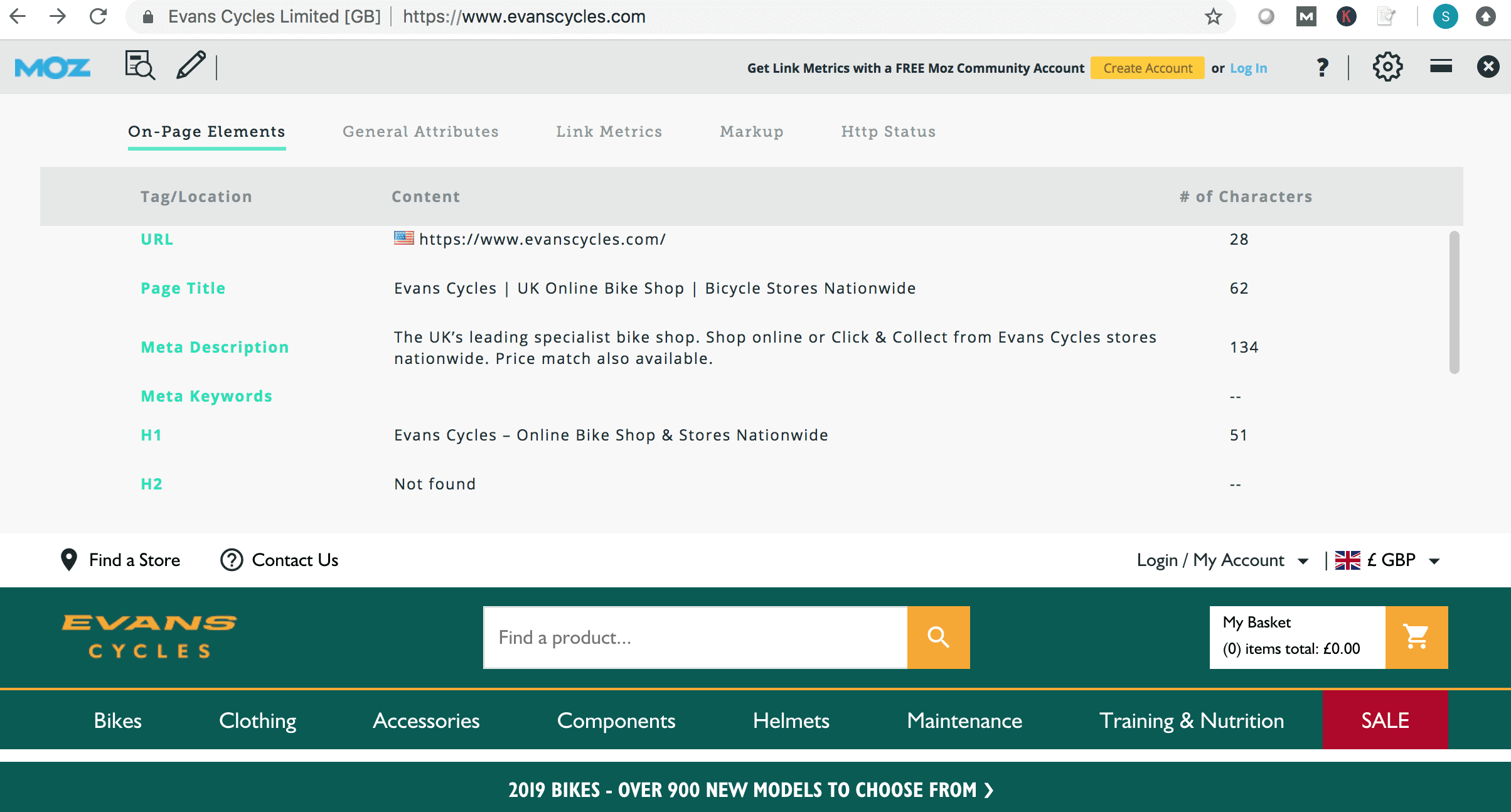Viewport: 1511px width, 812px height.
Task: Click Create Account button in Moz bar
Action: (x=1147, y=68)
